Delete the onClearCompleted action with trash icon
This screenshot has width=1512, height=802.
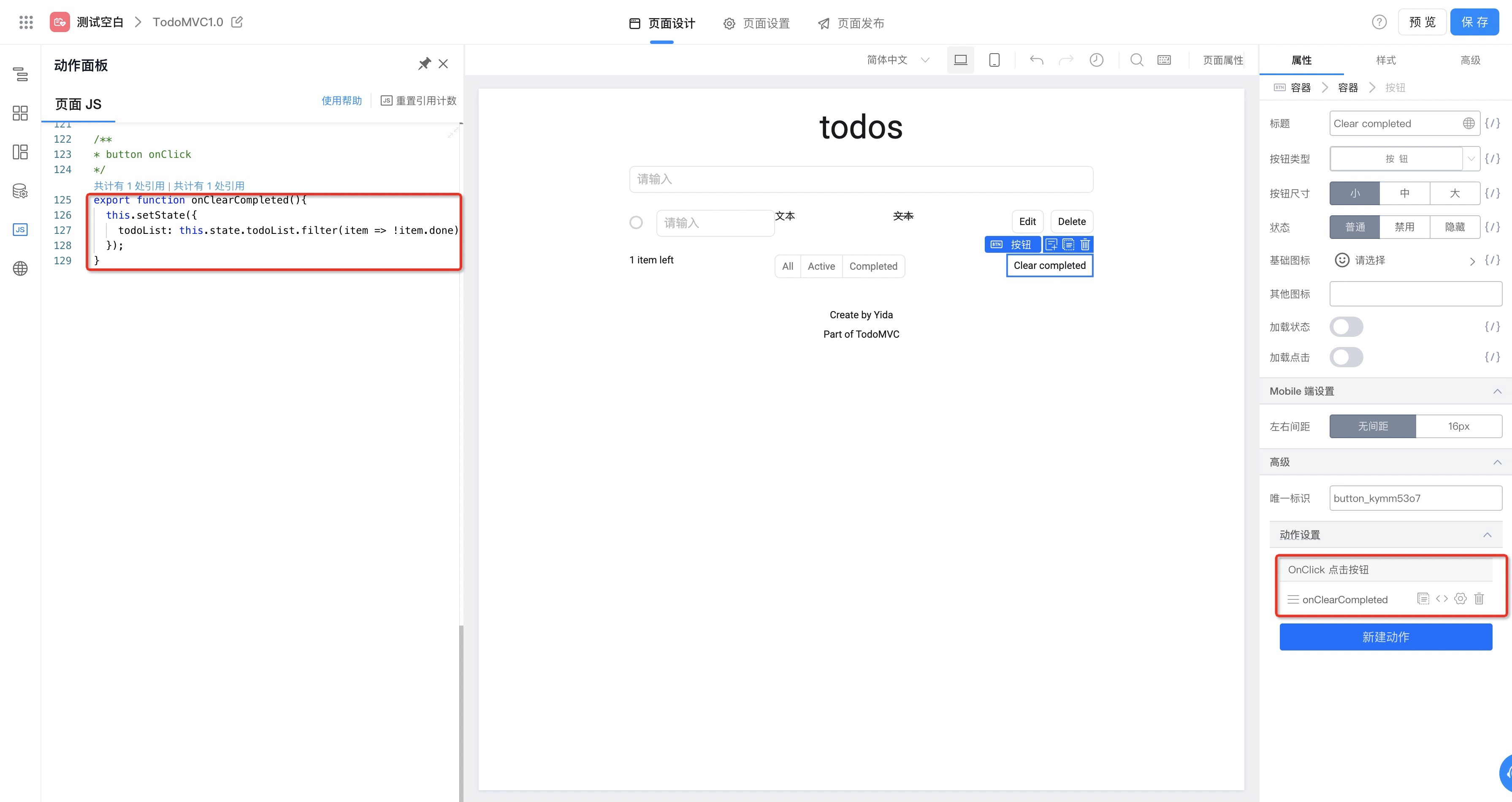[x=1479, y=599]
